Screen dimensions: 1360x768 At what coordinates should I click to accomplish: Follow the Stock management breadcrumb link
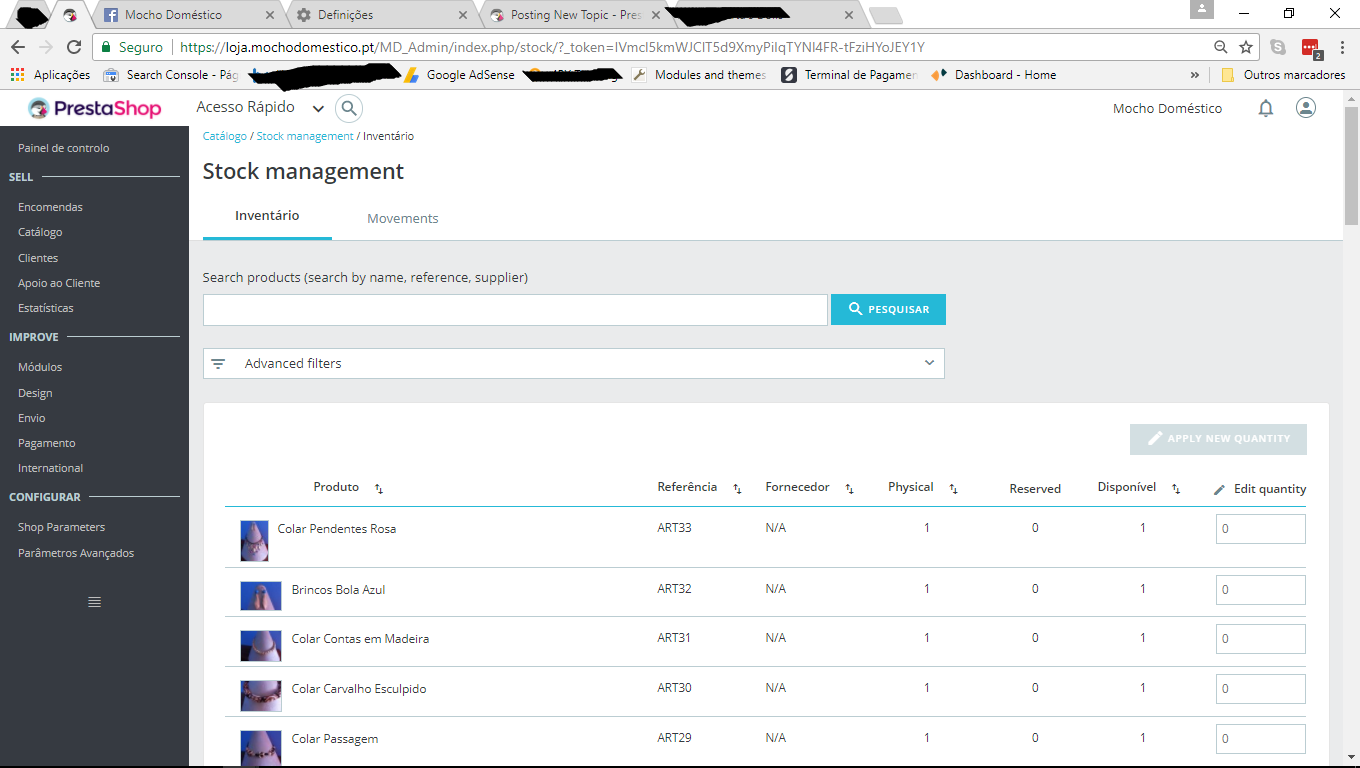(x=305, y=136)
